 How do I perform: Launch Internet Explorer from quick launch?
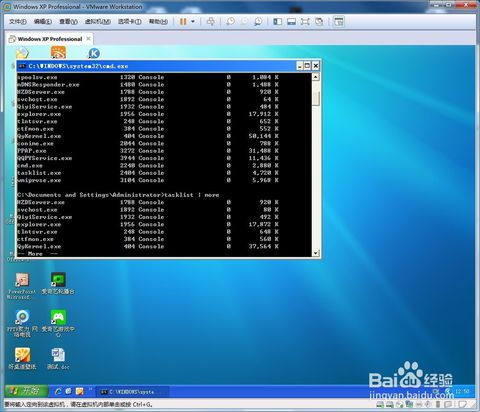pos(58,391)
